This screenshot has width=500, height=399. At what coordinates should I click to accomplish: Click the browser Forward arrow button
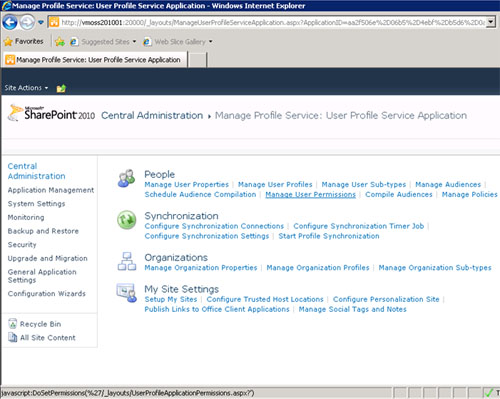point(27,23)
